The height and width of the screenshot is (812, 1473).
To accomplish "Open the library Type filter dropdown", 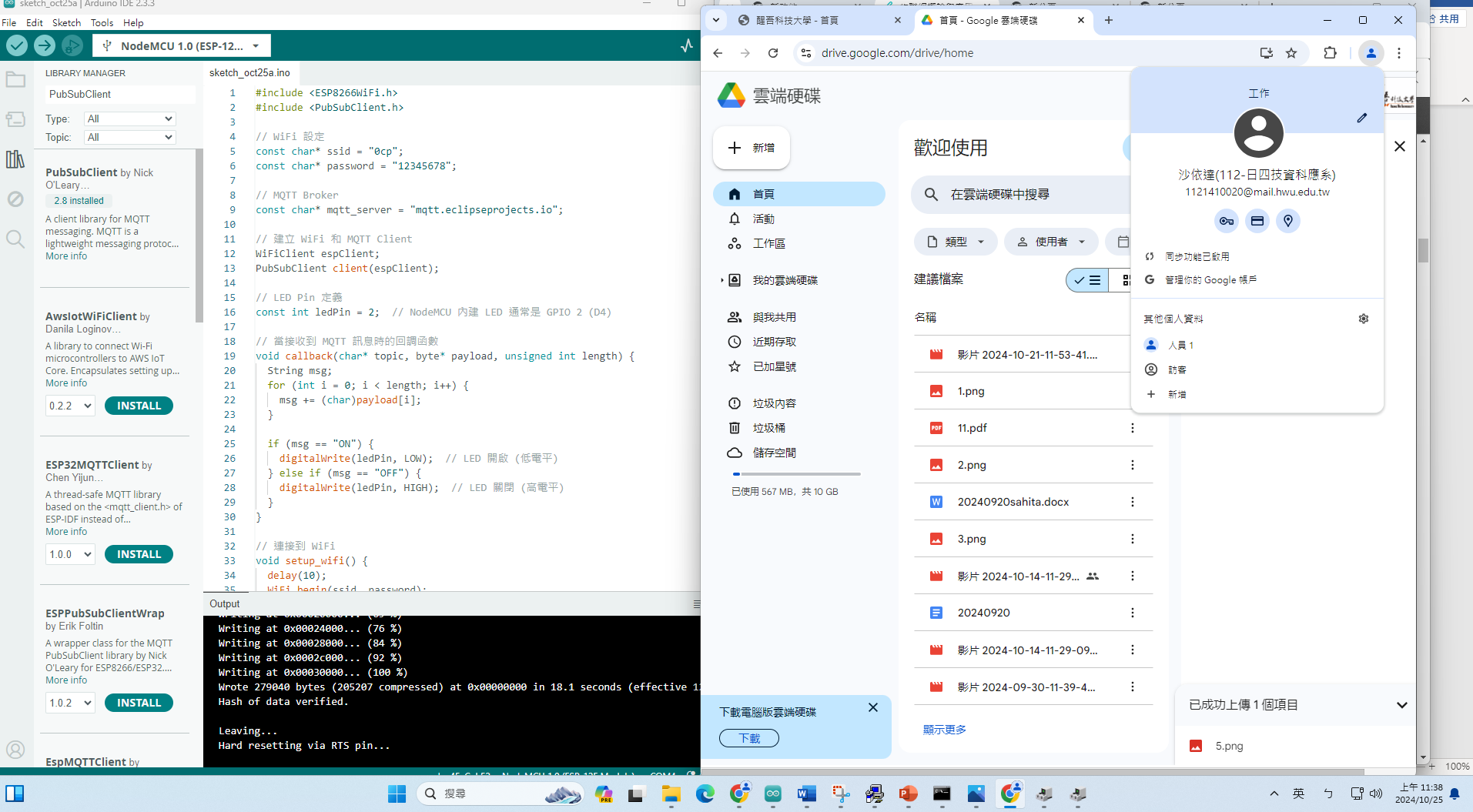I will [129, 119].
